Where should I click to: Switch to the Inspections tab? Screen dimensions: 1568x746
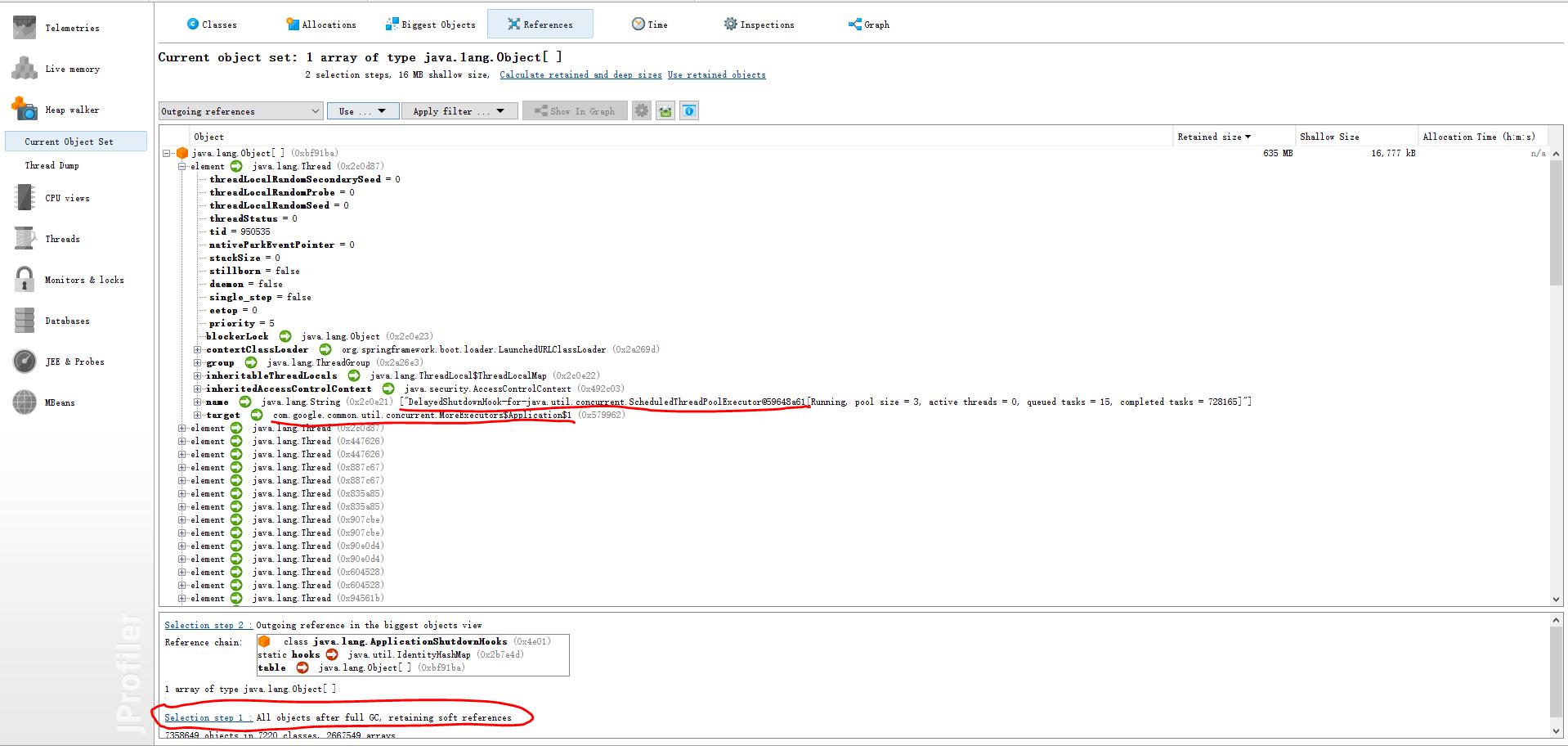(759, 25)
